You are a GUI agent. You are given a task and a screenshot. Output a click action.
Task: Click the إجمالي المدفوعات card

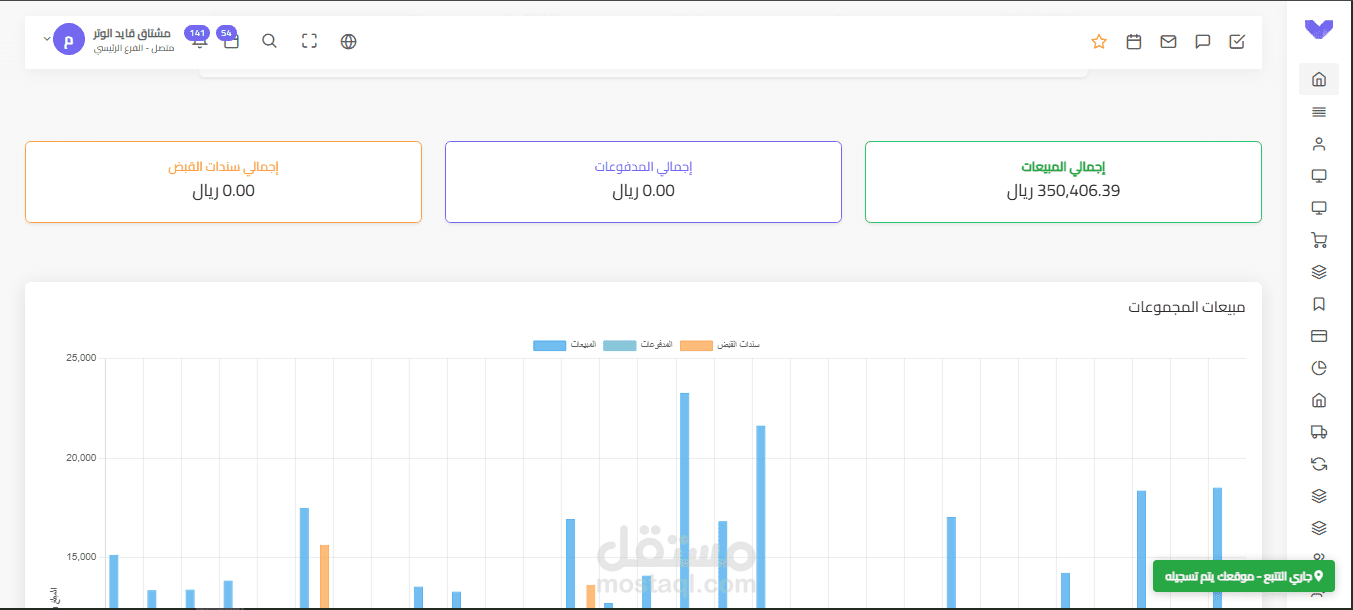point(643,182)
